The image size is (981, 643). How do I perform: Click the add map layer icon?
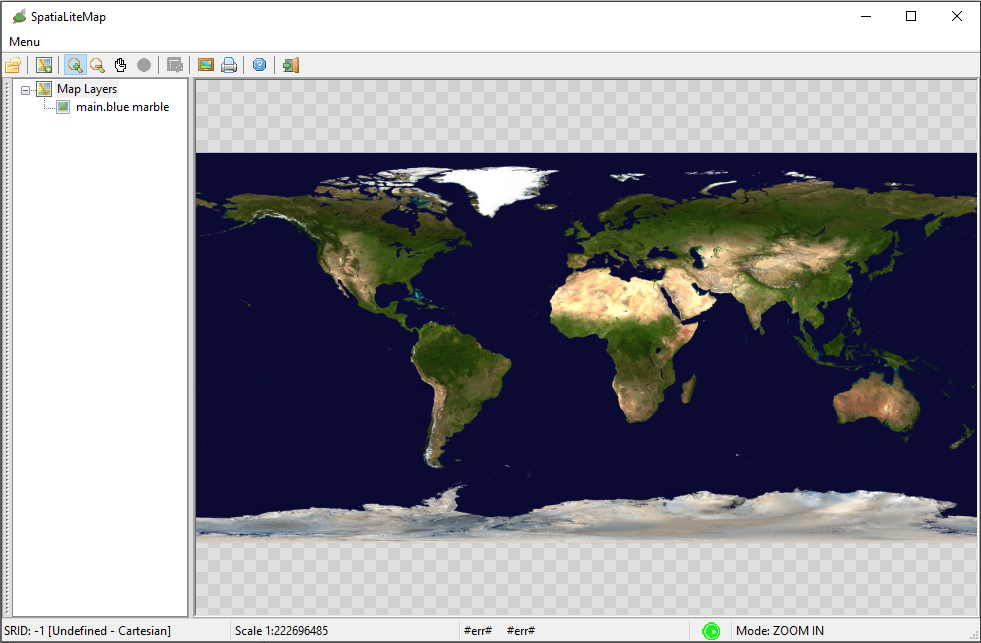(44, 65)
